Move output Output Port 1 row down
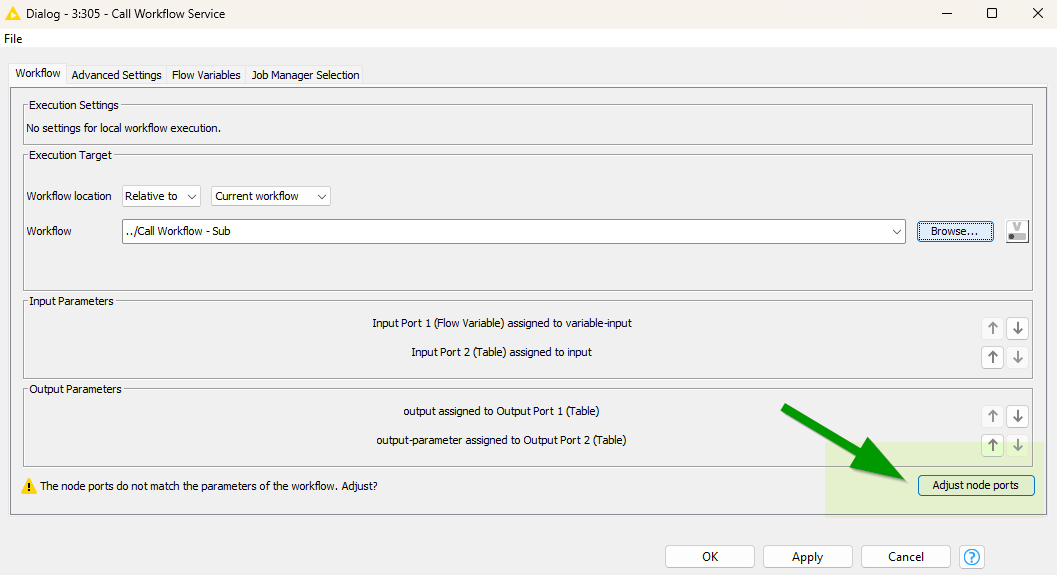 (x=1018, y=417)
